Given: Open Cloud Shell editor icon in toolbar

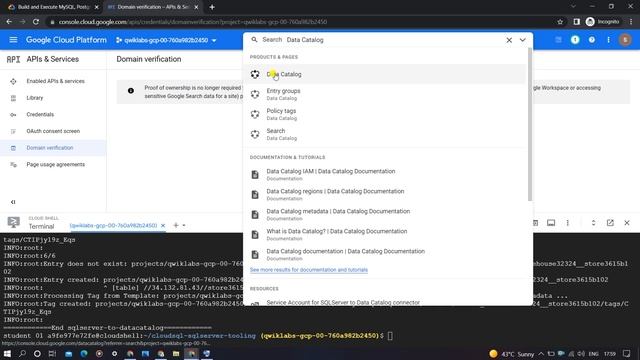Looking at the screenshot, I should (535, 223).
